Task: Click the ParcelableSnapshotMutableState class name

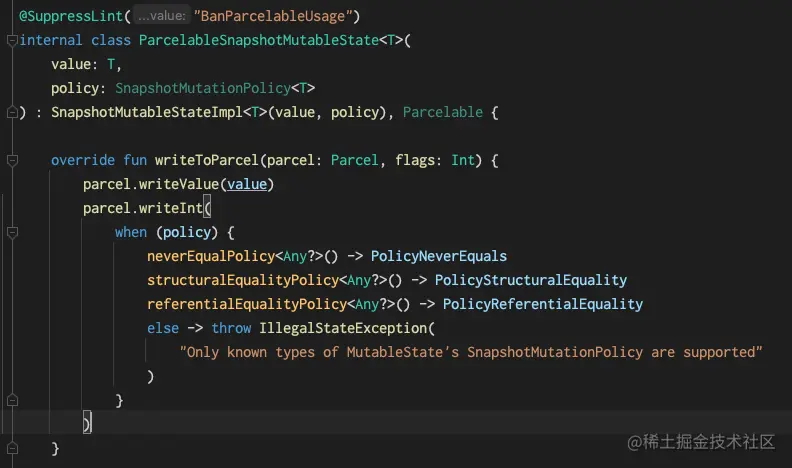Action: coord(259,40)
